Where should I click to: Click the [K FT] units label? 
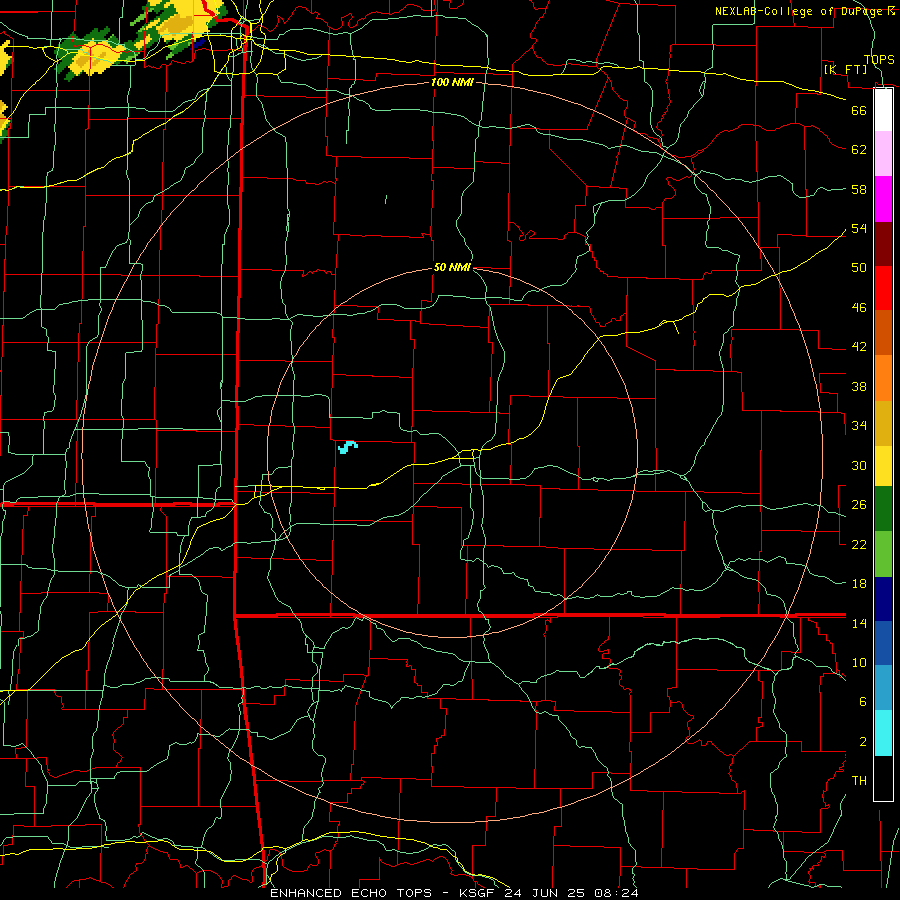point(845,69)
